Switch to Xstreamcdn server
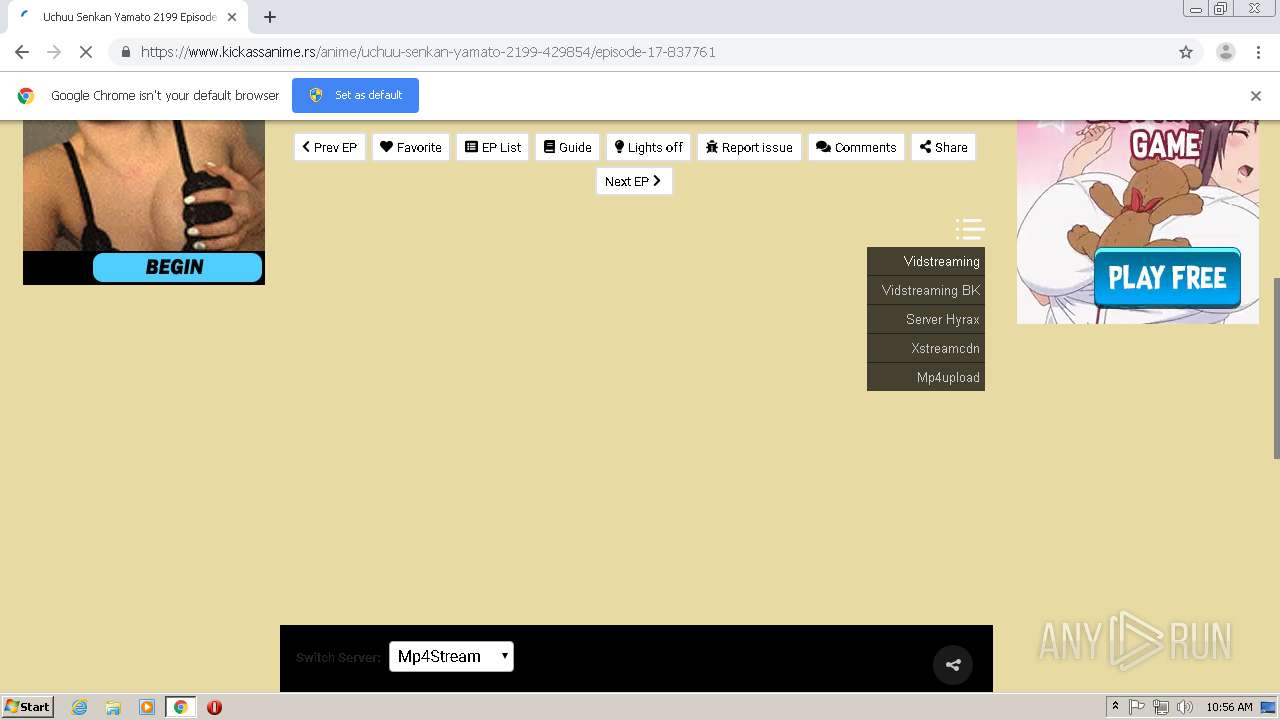 pos(926,348)
